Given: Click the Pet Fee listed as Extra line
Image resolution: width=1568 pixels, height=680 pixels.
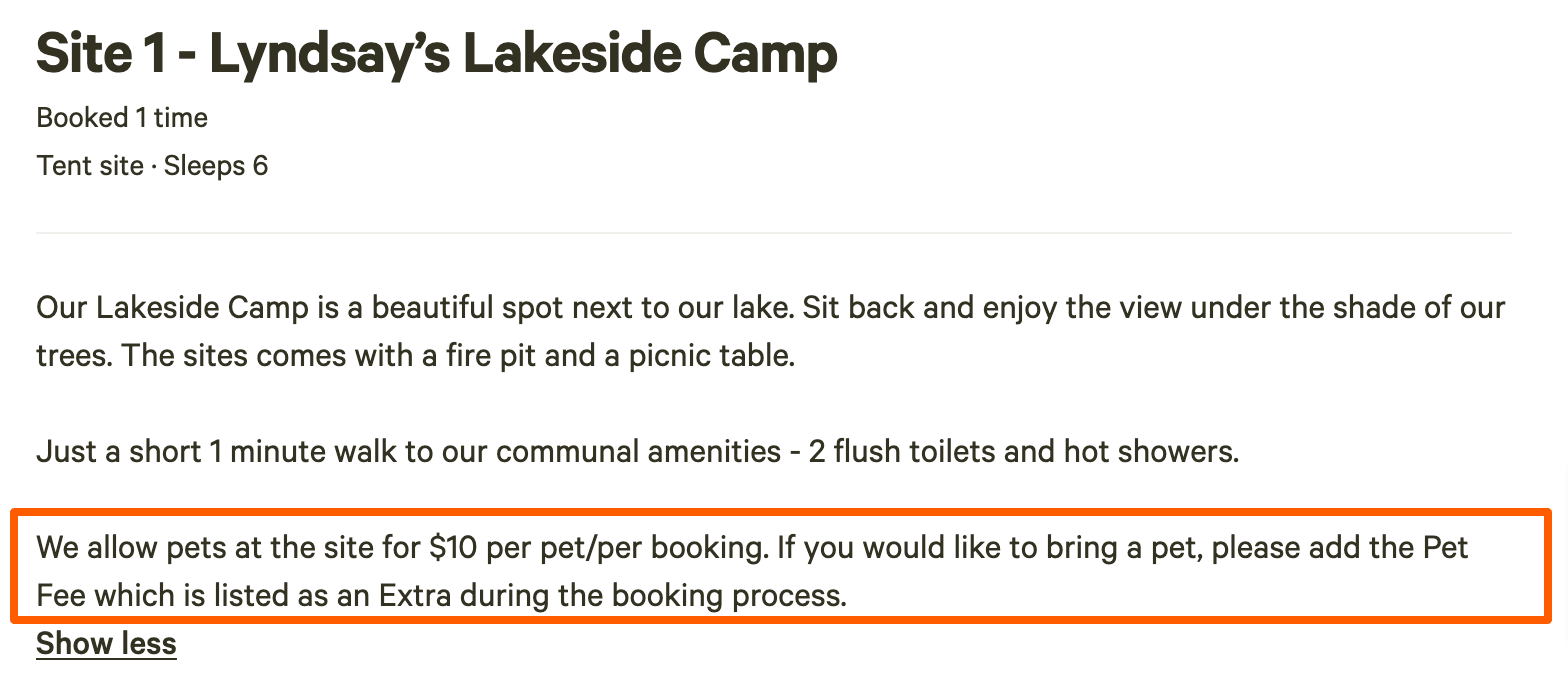Looking at the screenshot, I should coord(441,596).
